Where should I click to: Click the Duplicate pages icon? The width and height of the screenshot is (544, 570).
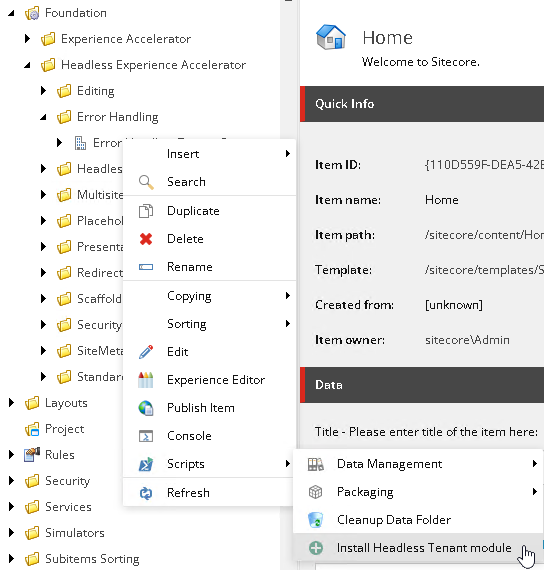click(x=146, y=211)
